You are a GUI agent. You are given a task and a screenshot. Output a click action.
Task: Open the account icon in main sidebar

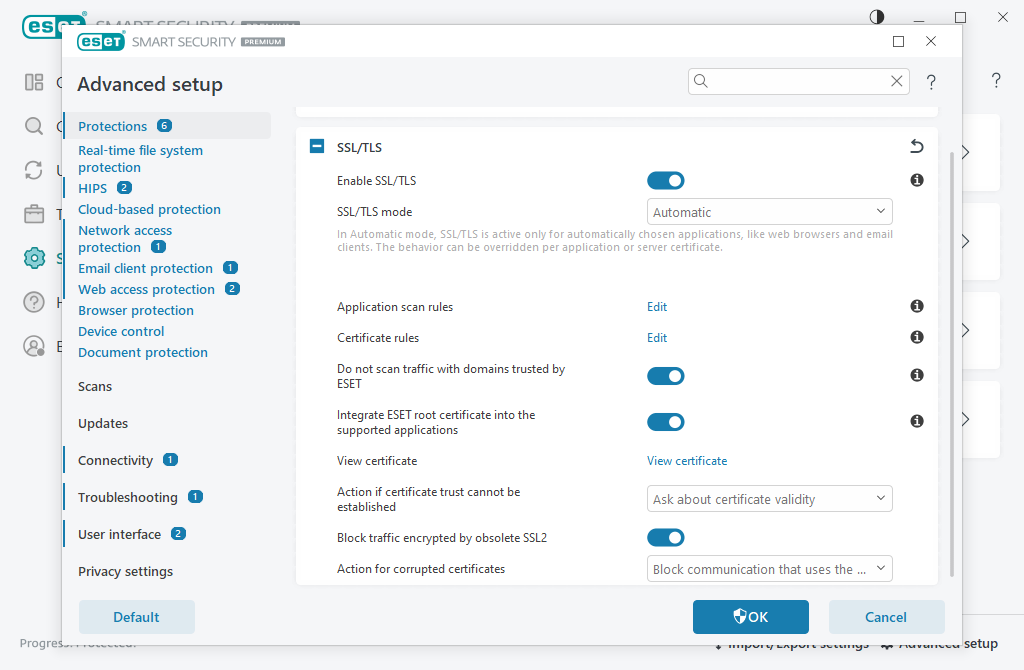34,346
